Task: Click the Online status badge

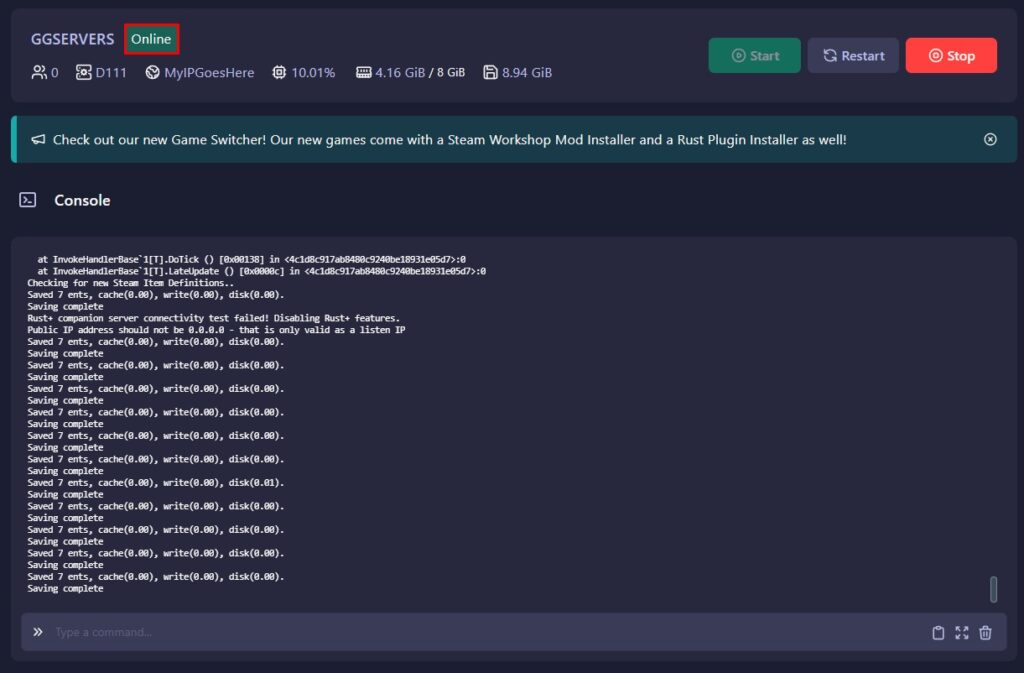Action: [151, 39]
